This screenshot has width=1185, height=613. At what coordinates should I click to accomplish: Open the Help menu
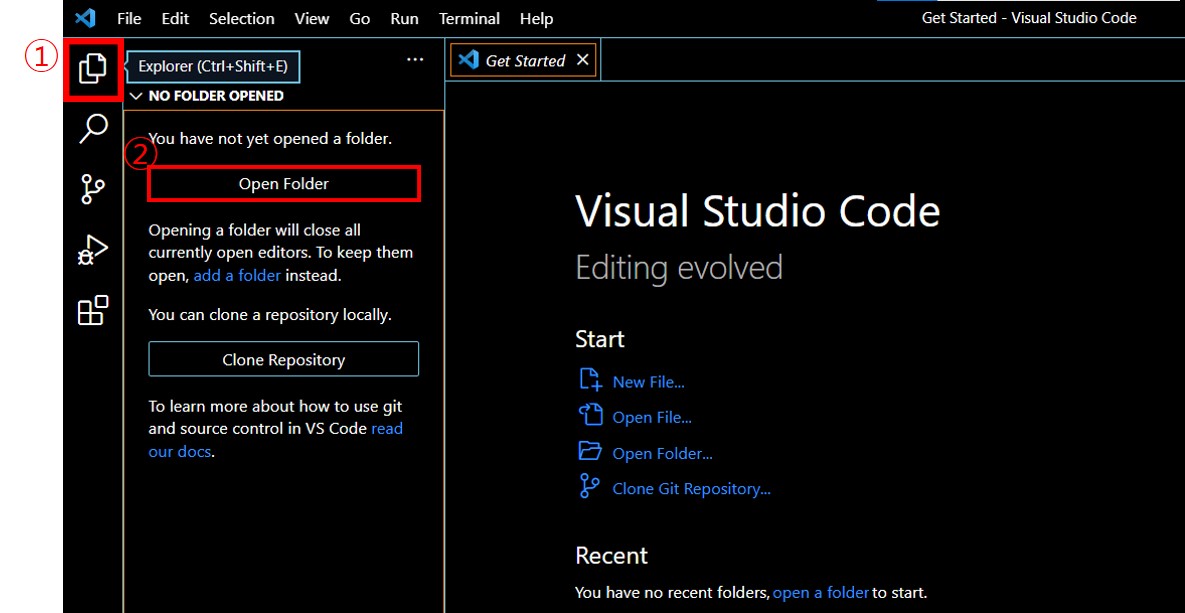pos(537,19)
